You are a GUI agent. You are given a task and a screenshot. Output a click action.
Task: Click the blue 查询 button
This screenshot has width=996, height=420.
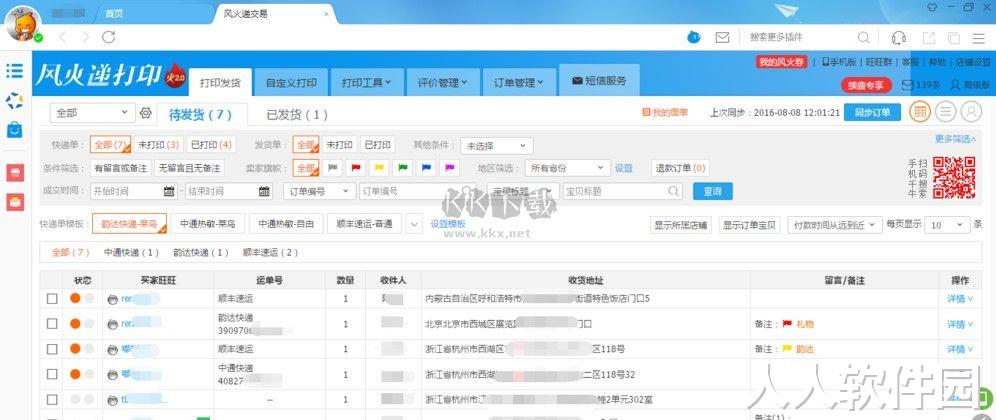pyautogui.click(x=712, y=191)
